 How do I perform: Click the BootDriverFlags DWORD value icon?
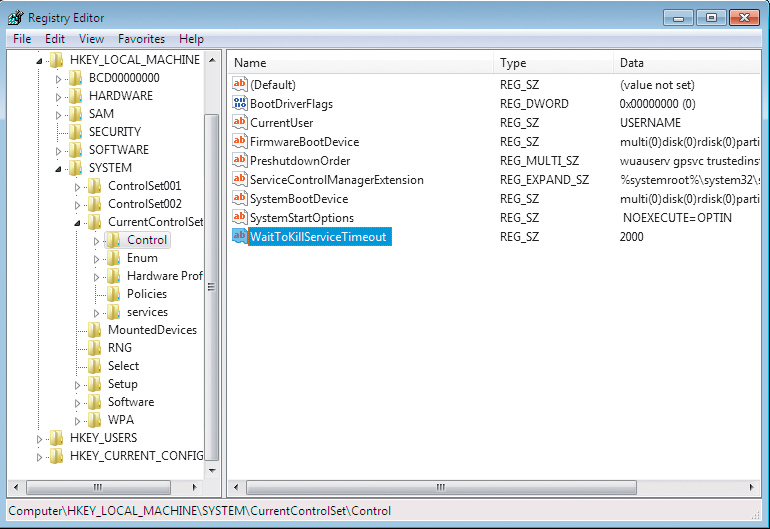[240, 104]
